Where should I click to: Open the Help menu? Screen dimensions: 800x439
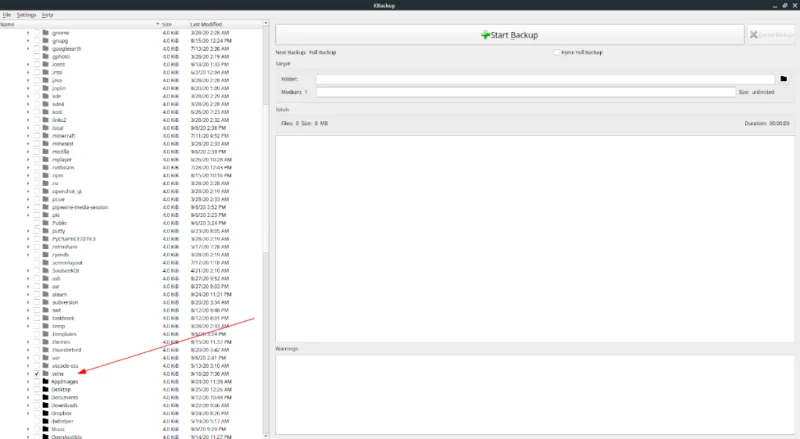point(47,15)
